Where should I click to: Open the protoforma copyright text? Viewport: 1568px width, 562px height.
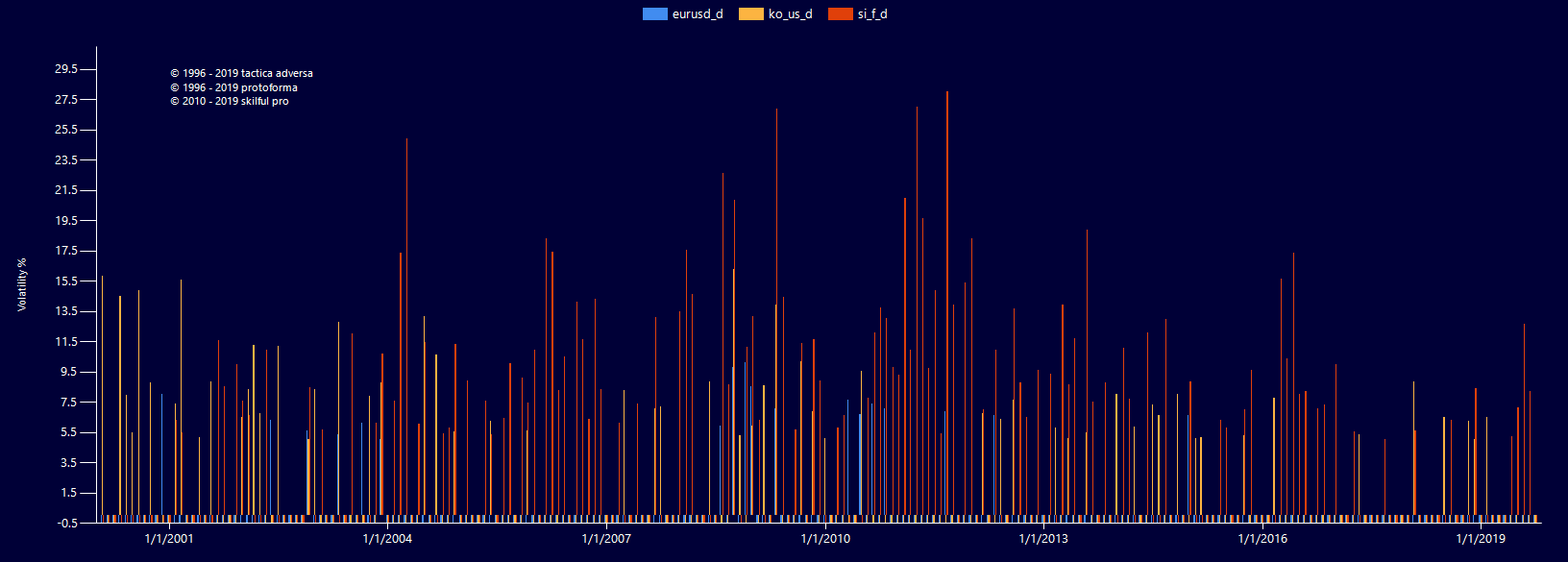click(x=233, y=87)
